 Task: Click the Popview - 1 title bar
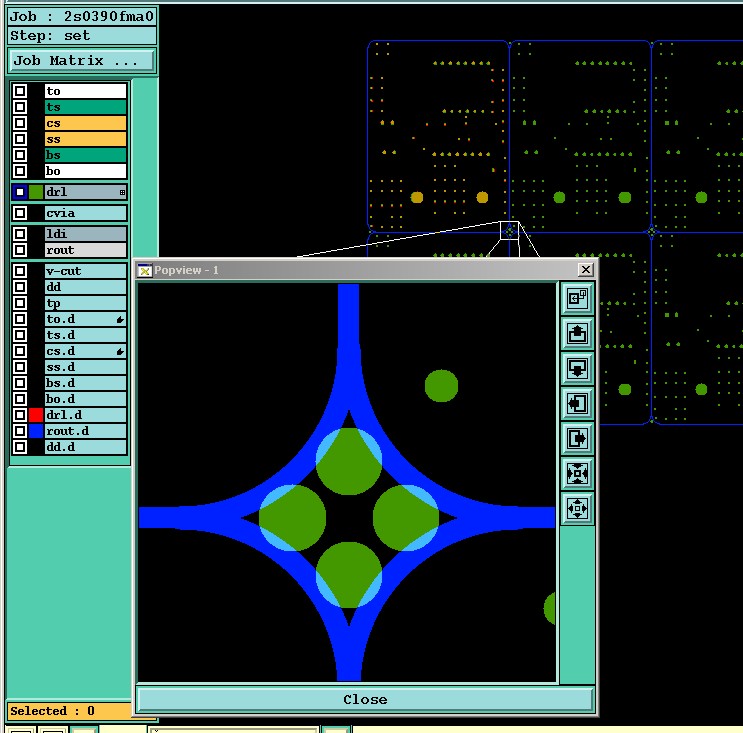(x=365, y=270)
